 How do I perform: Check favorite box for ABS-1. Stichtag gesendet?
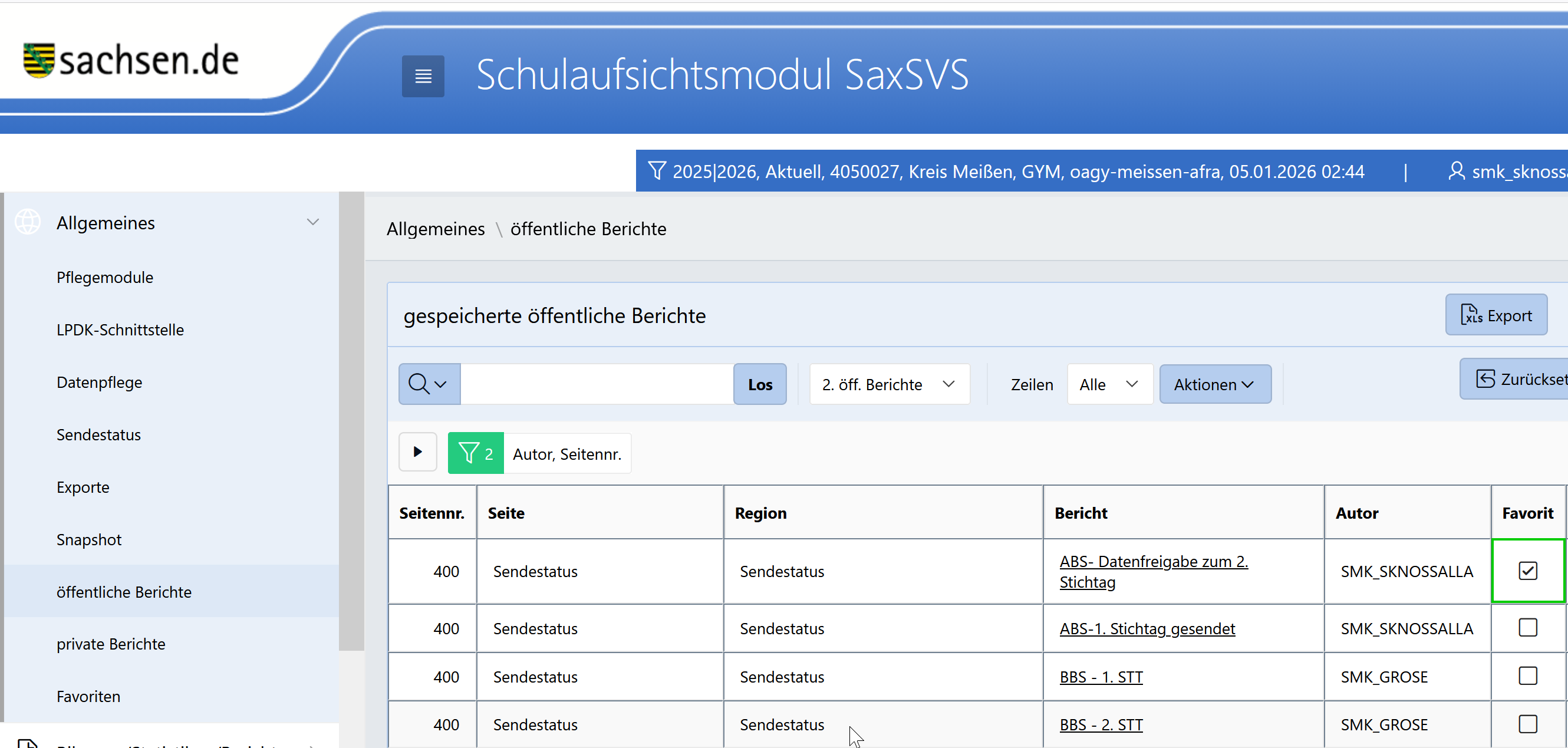[x=1527, y=628]
